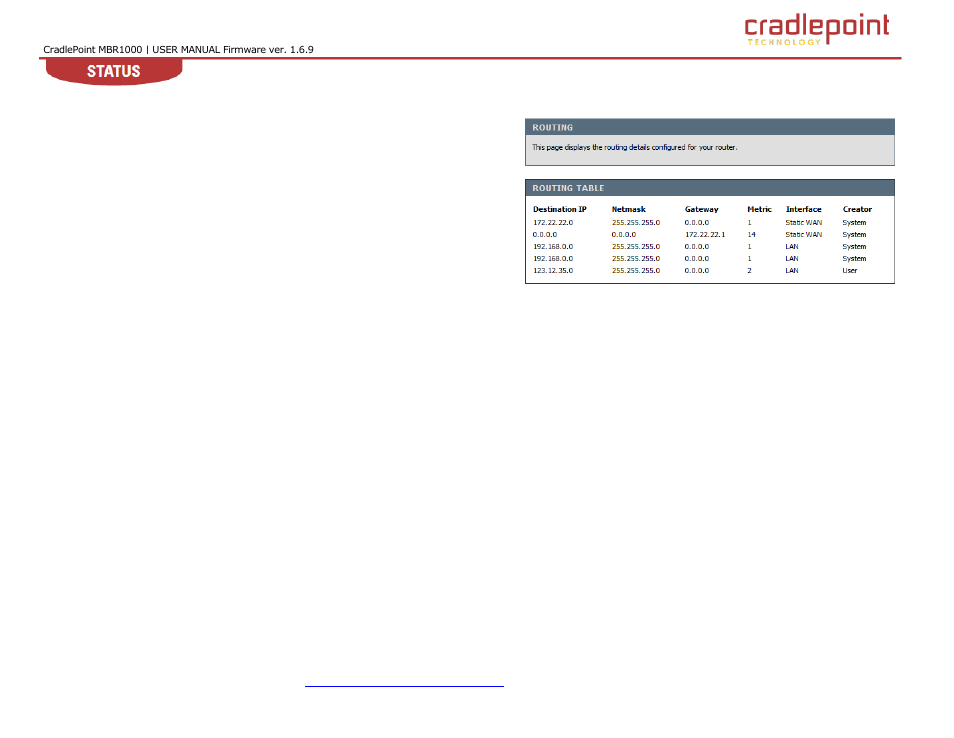The height and width of the screenshot is (738, 954).
Task: Click the creator value User
Action: (850, 271)
